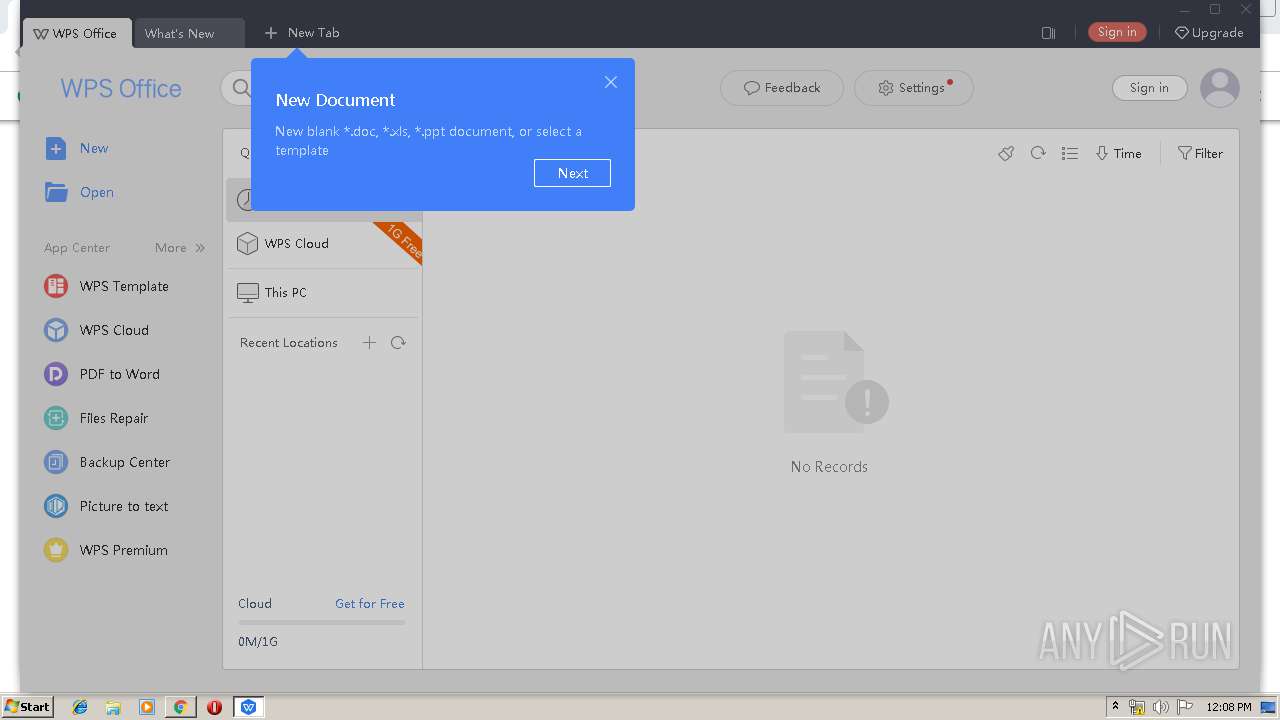
Task: Expand More apps in App Center
Action: point(180,248)
